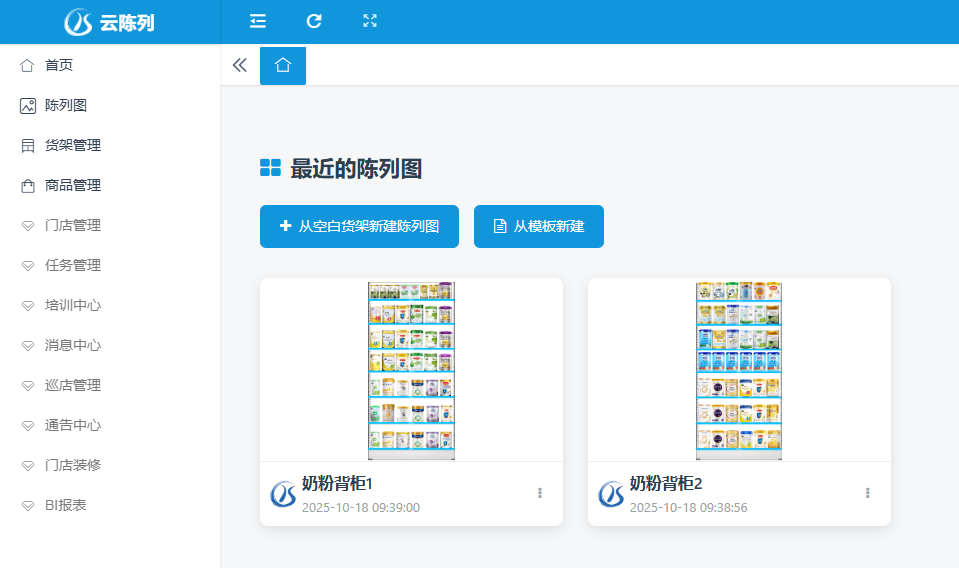This screenshot has width=959, height=568.
Task: Open 商品管理 in the sidebar
Action: click(73, 185)
